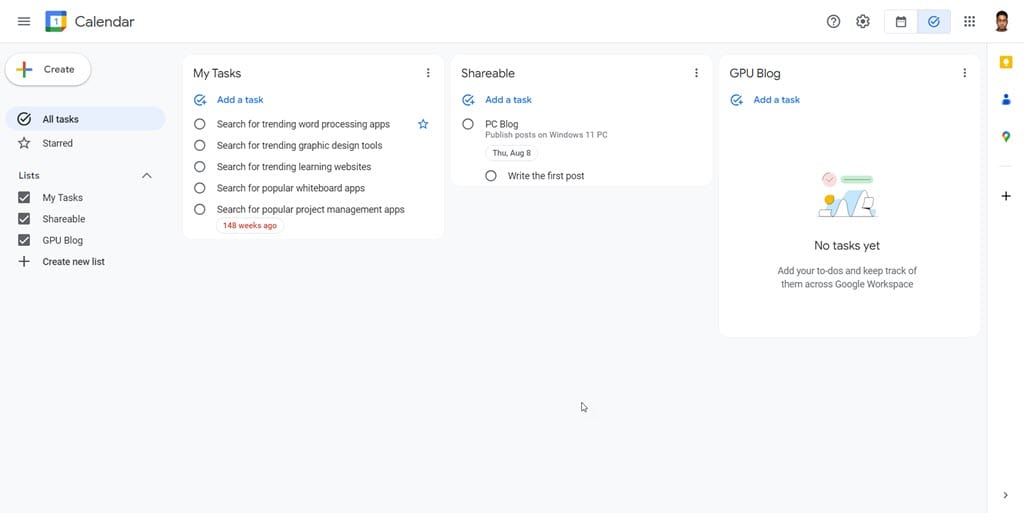Open the main menu hamburger icon
1024x513 pixels.
coord(24,22)
